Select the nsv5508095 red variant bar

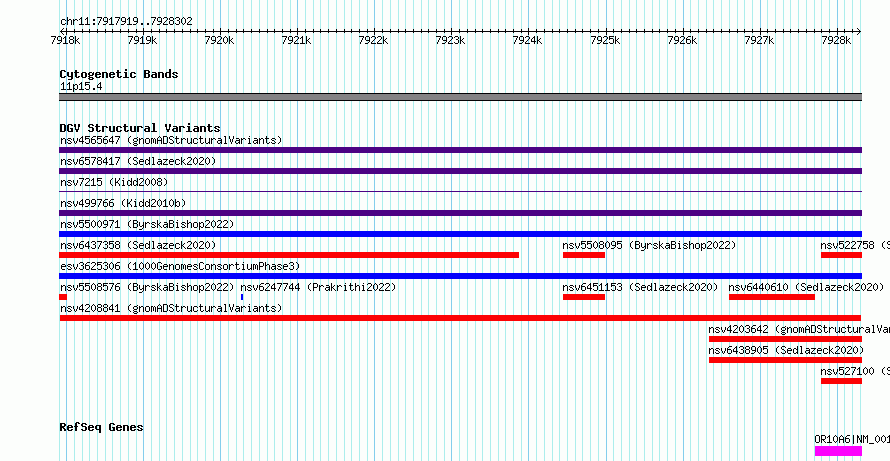[x=584, y=255]
